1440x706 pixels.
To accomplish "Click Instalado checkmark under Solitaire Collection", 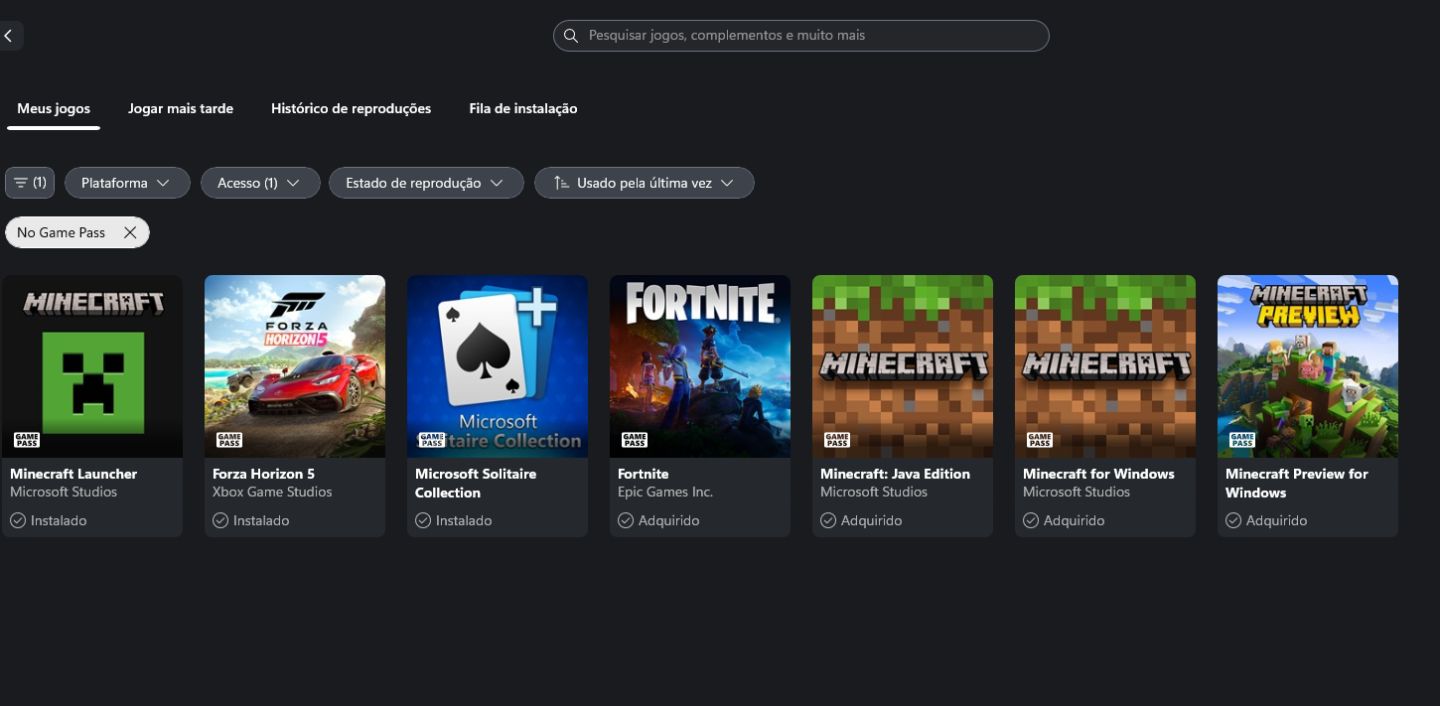I will (423, 520).
